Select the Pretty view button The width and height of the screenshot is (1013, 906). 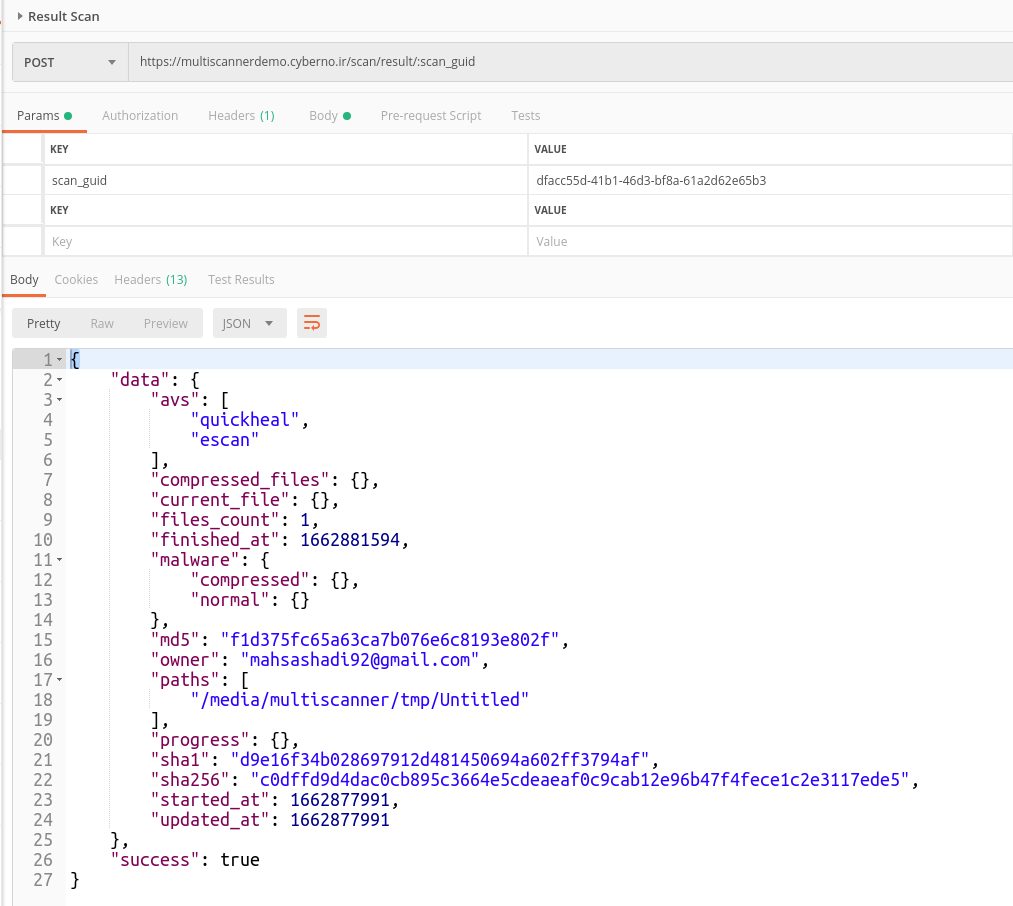[44, 323]
